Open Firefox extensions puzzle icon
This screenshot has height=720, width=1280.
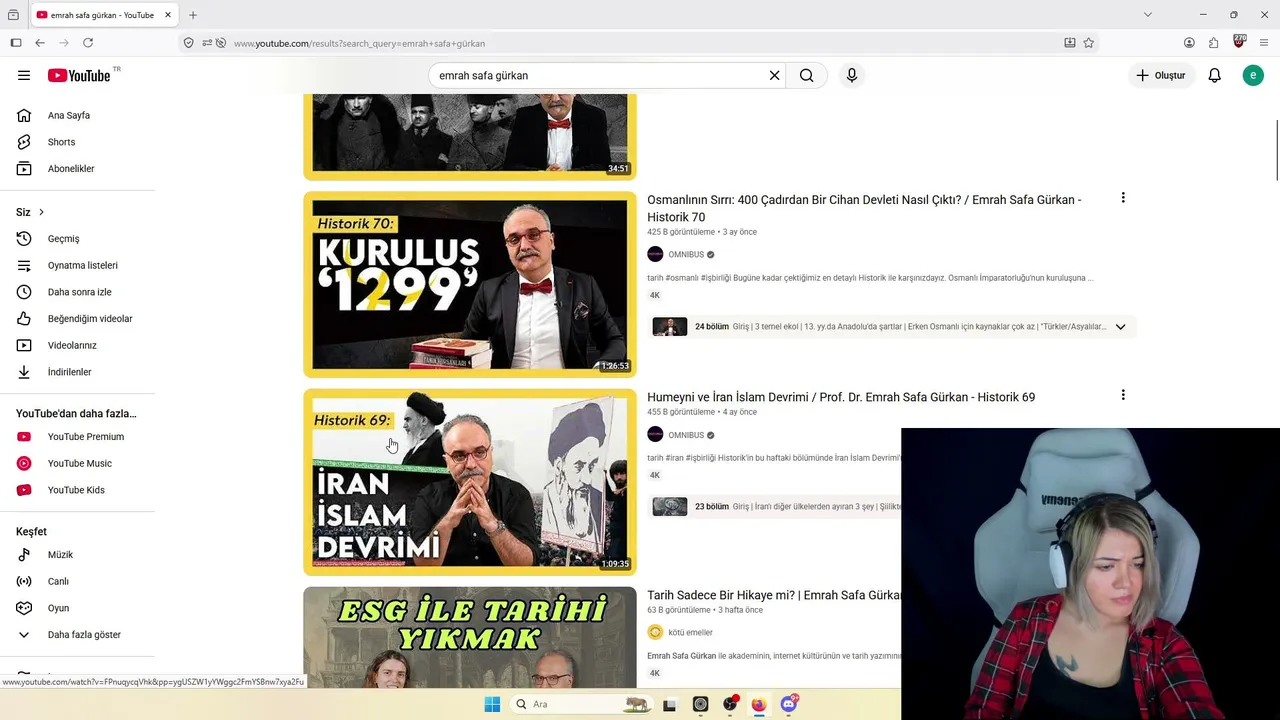pos(1214,43)
